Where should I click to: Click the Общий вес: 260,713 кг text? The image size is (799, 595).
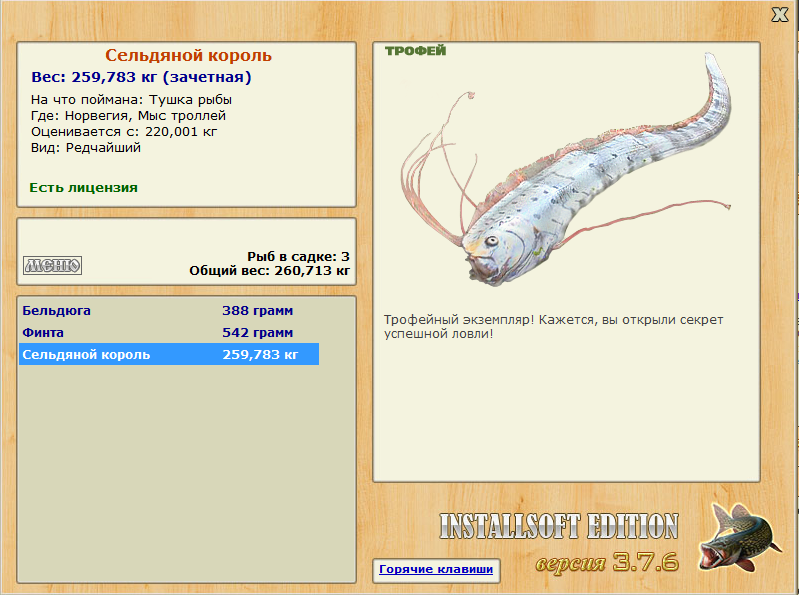[270, 271]
